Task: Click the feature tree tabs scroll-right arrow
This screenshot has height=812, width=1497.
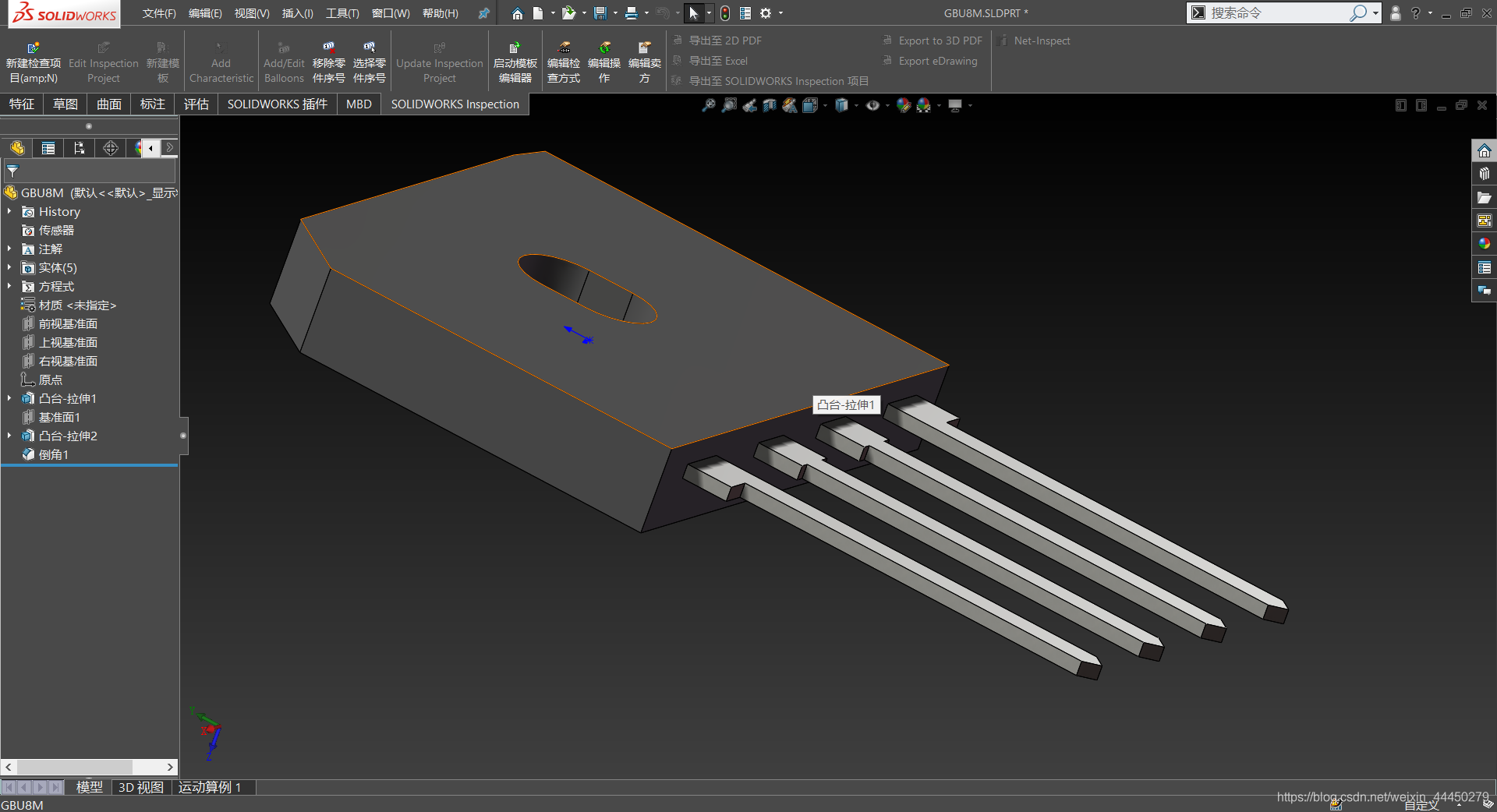Action: [x=169, y=148]
